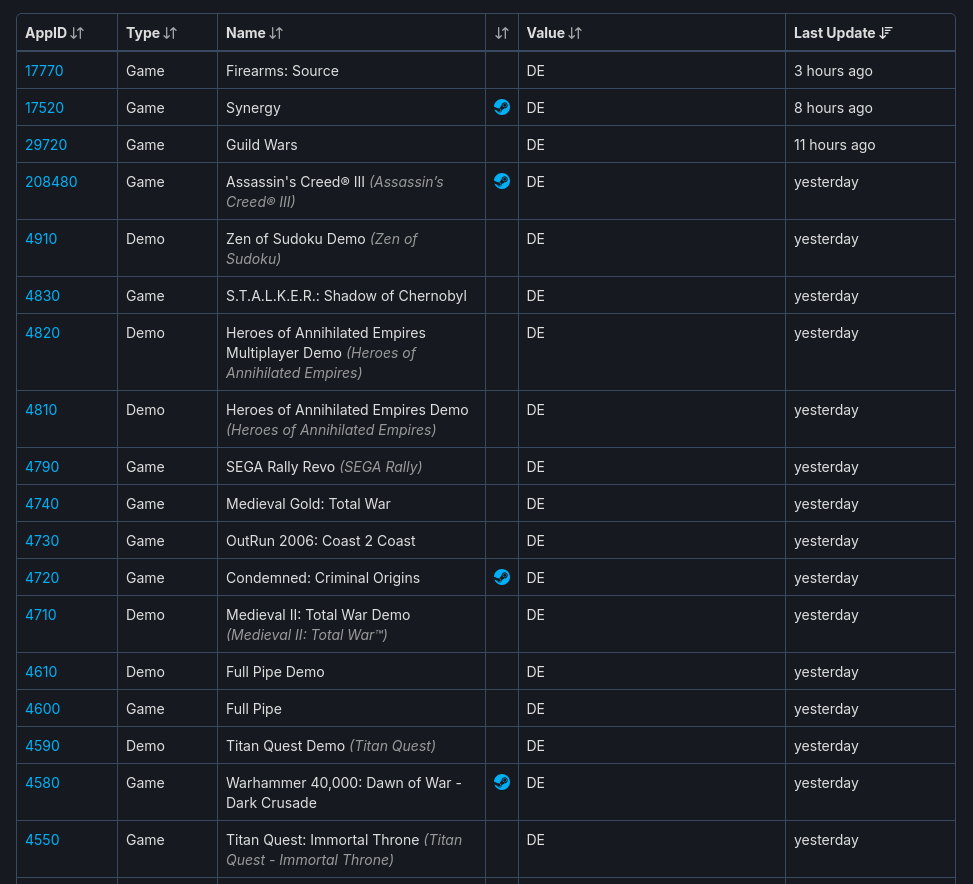Open AppID 4720 link
This screenshot has width=973, height=884.
click(42, 578)
